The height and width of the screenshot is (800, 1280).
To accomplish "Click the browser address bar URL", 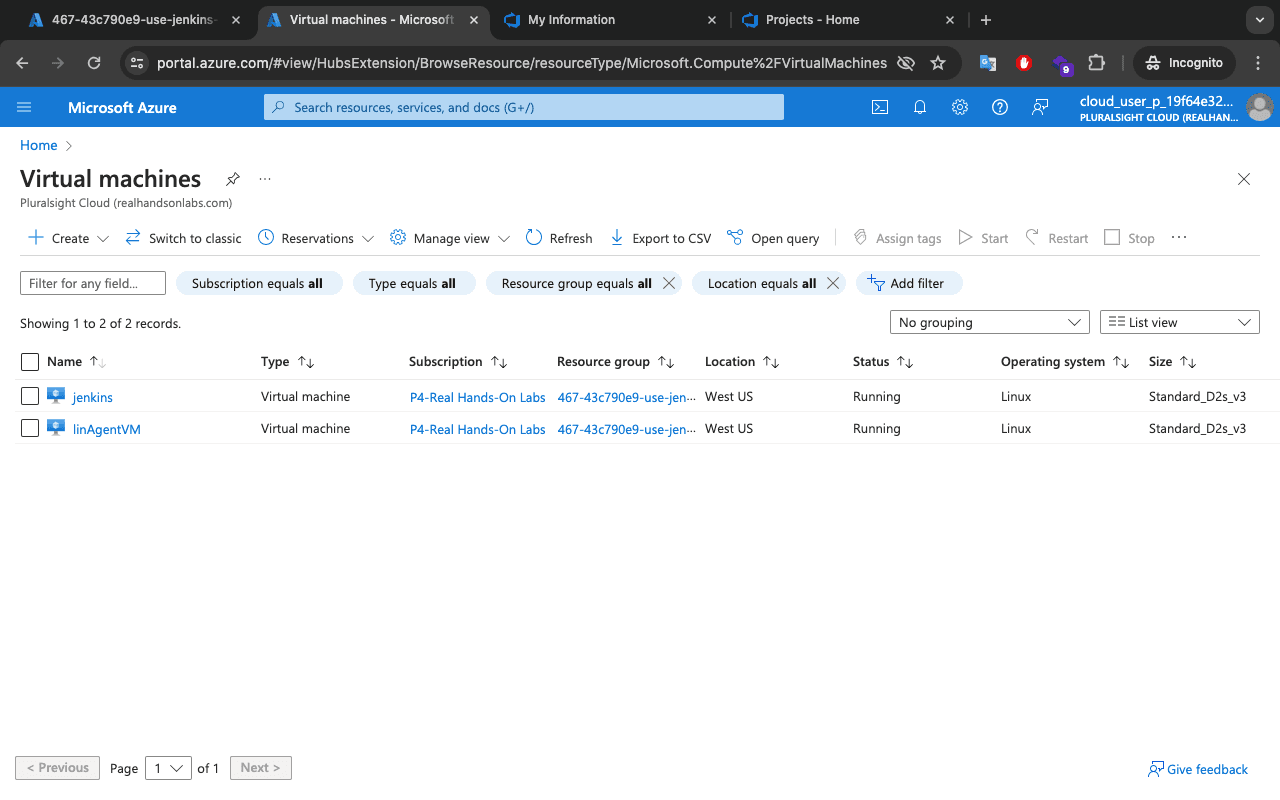I will (522, 63).
